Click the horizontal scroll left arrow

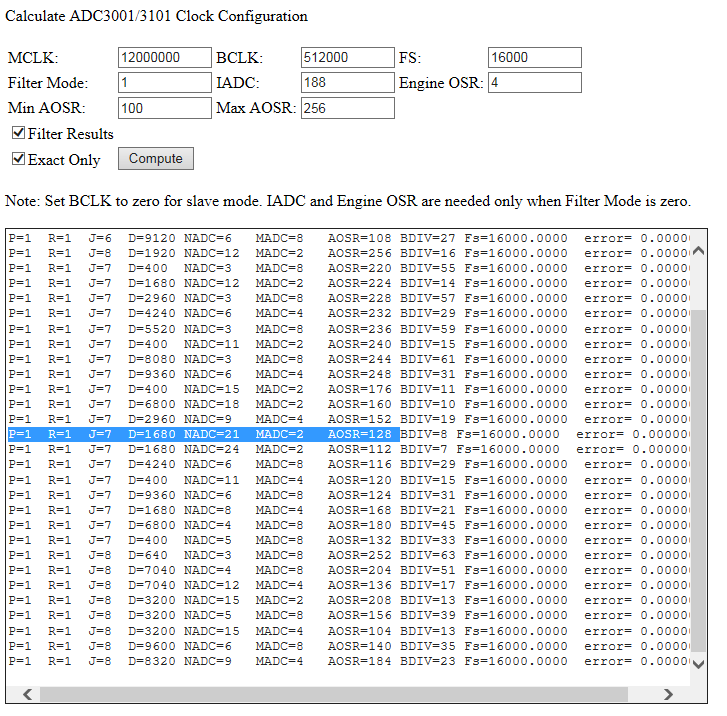[27, 694]
